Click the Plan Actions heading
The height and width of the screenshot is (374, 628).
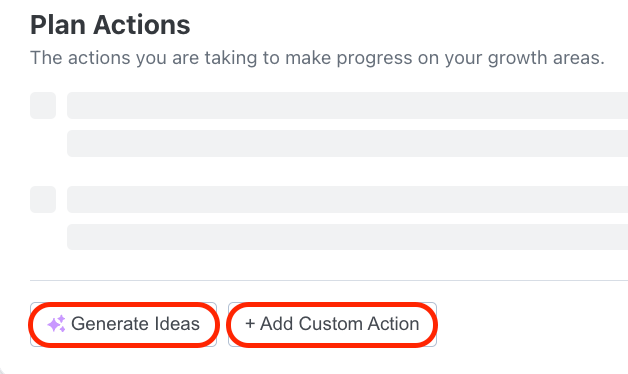pyautogui.click(x=110, y=25)
